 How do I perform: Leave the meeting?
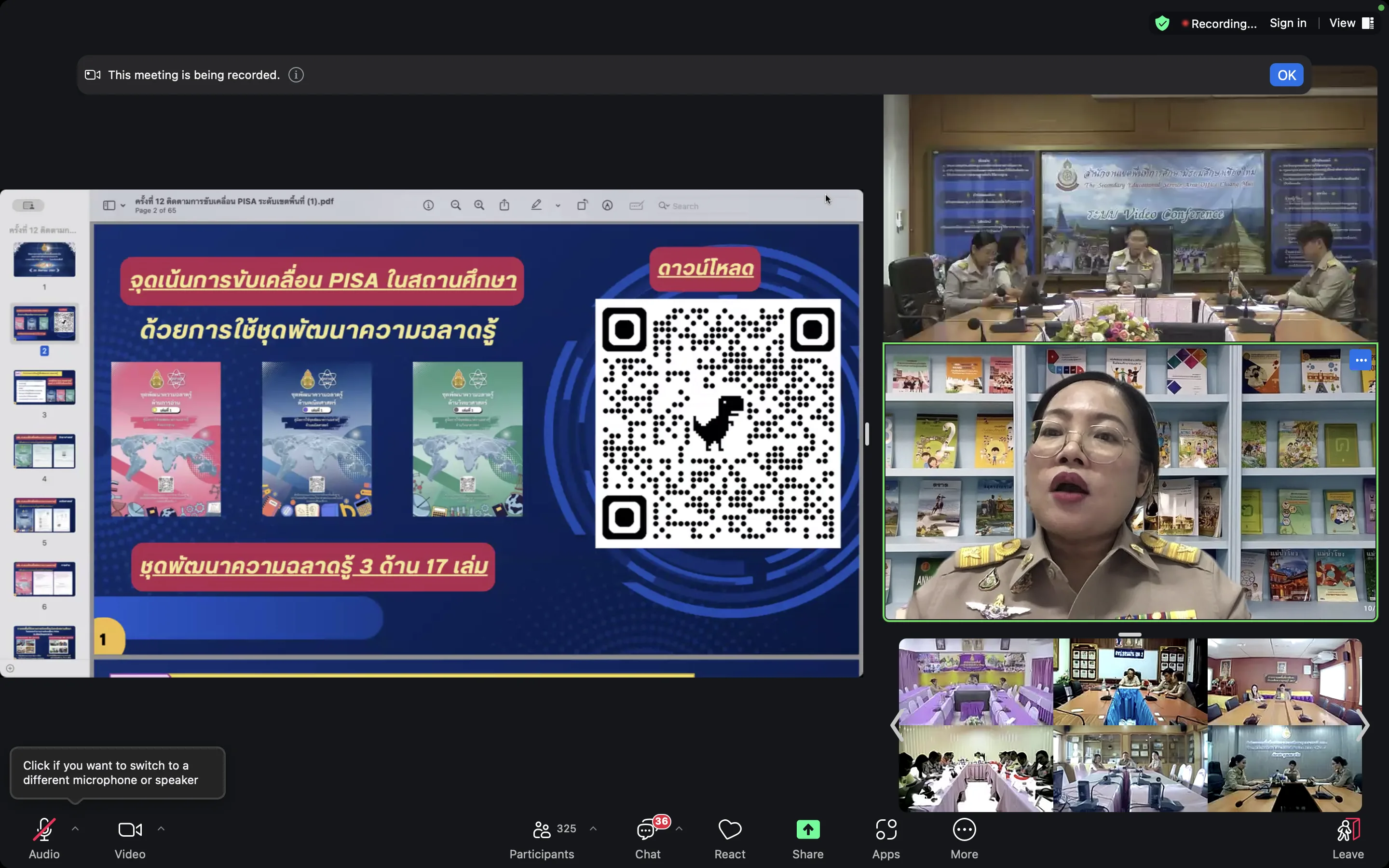click(1348, 838)
